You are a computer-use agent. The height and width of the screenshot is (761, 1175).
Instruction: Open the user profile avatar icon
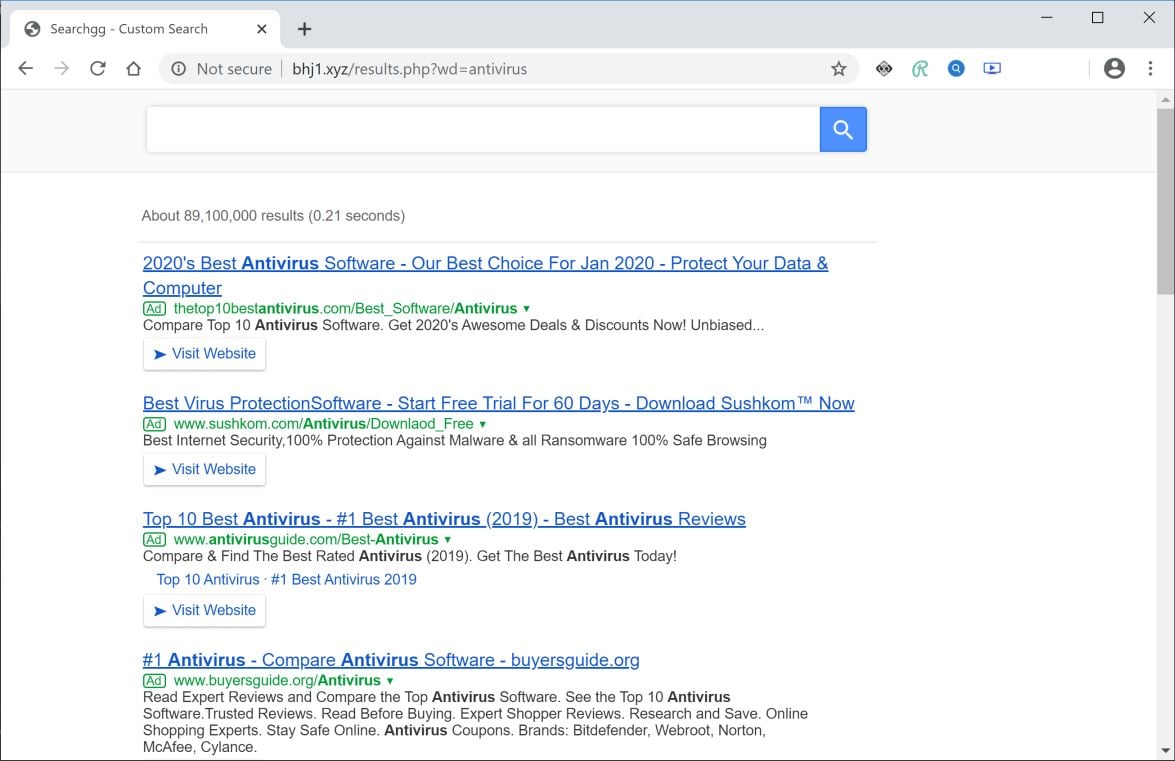click(1114, 69)
